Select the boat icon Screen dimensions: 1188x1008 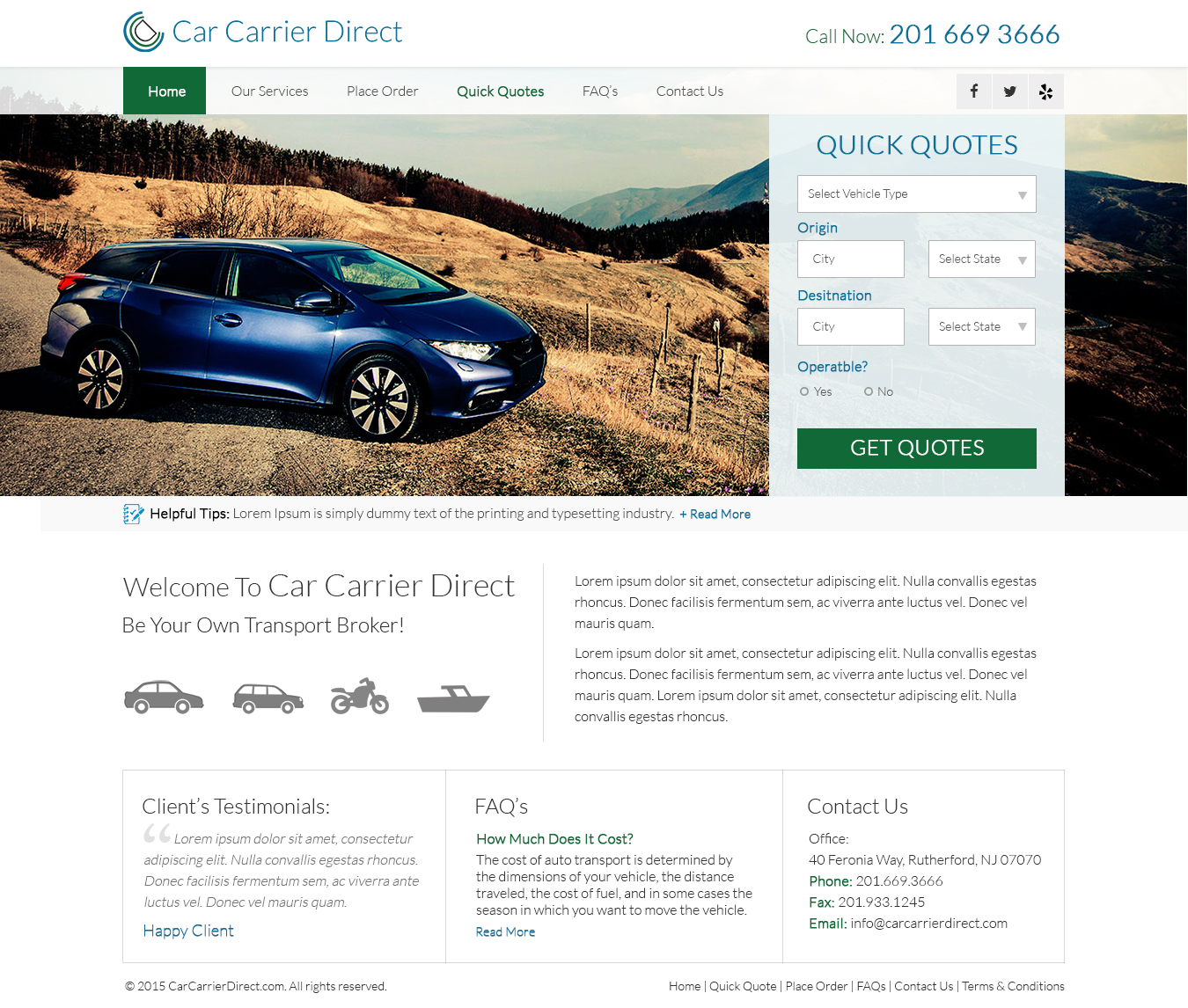(x=452, y=697)
